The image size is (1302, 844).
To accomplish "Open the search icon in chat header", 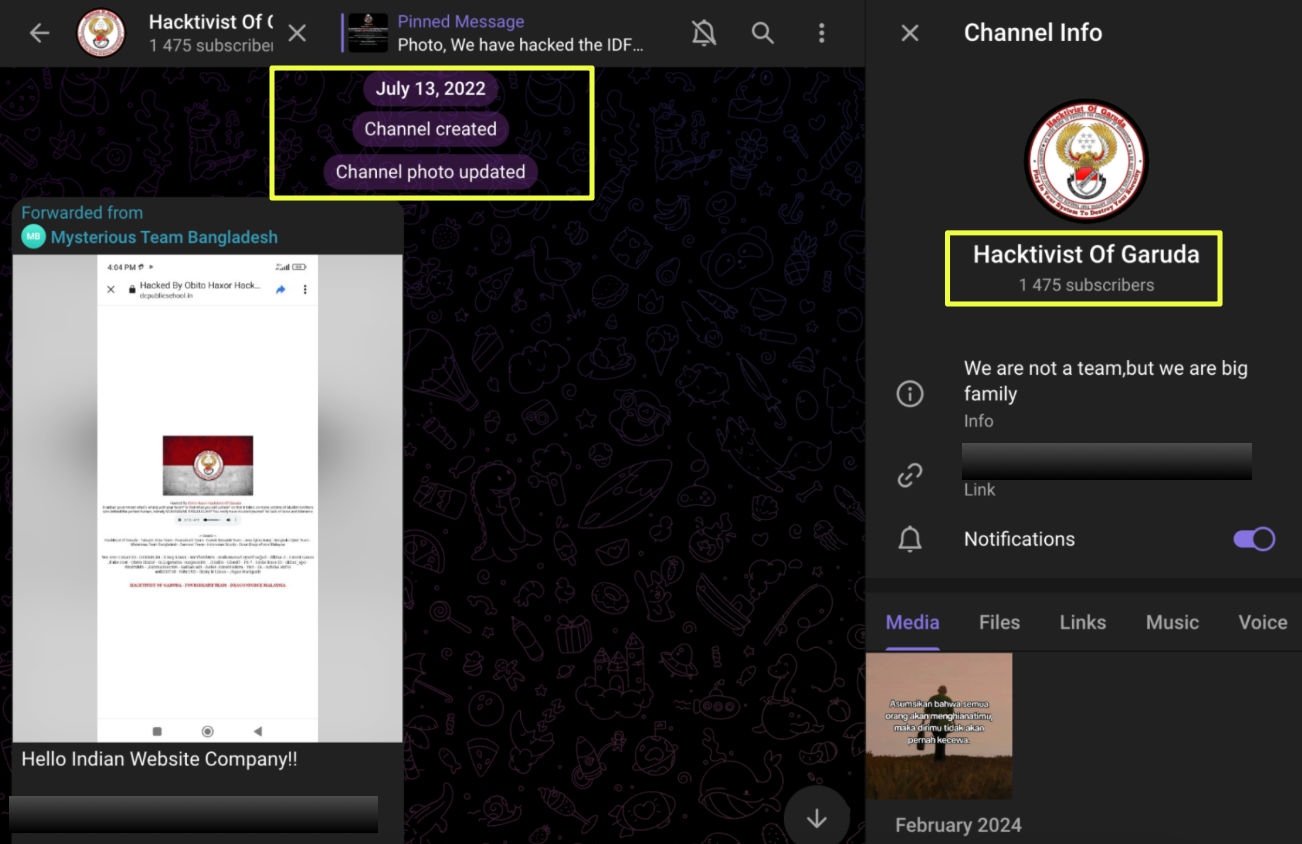I will tap(763, 33).
